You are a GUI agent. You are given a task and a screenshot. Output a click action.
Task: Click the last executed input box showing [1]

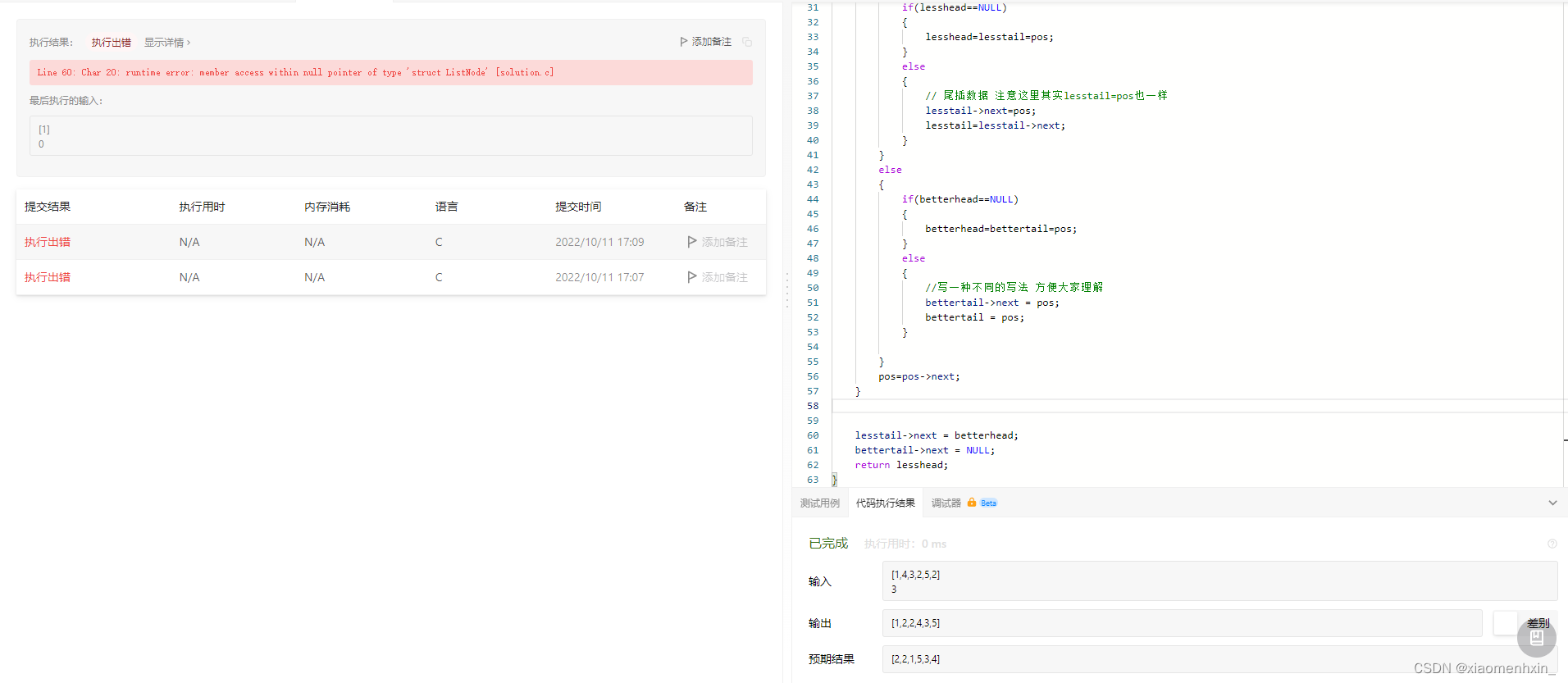tap(391, 136)
